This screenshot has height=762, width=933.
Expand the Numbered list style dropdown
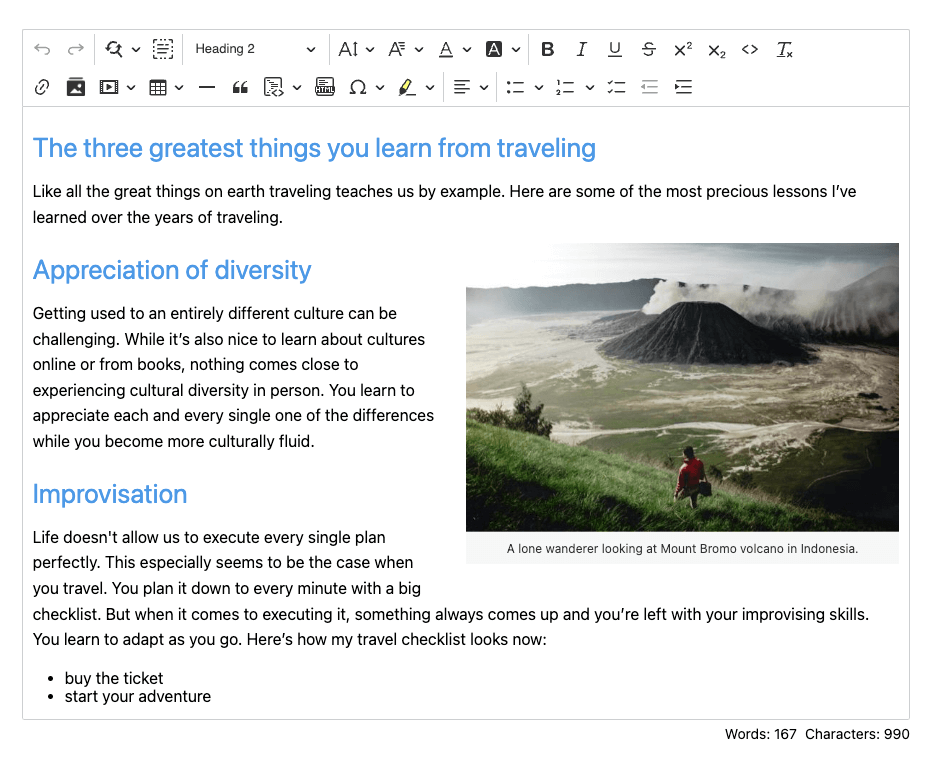click(589, 88)
